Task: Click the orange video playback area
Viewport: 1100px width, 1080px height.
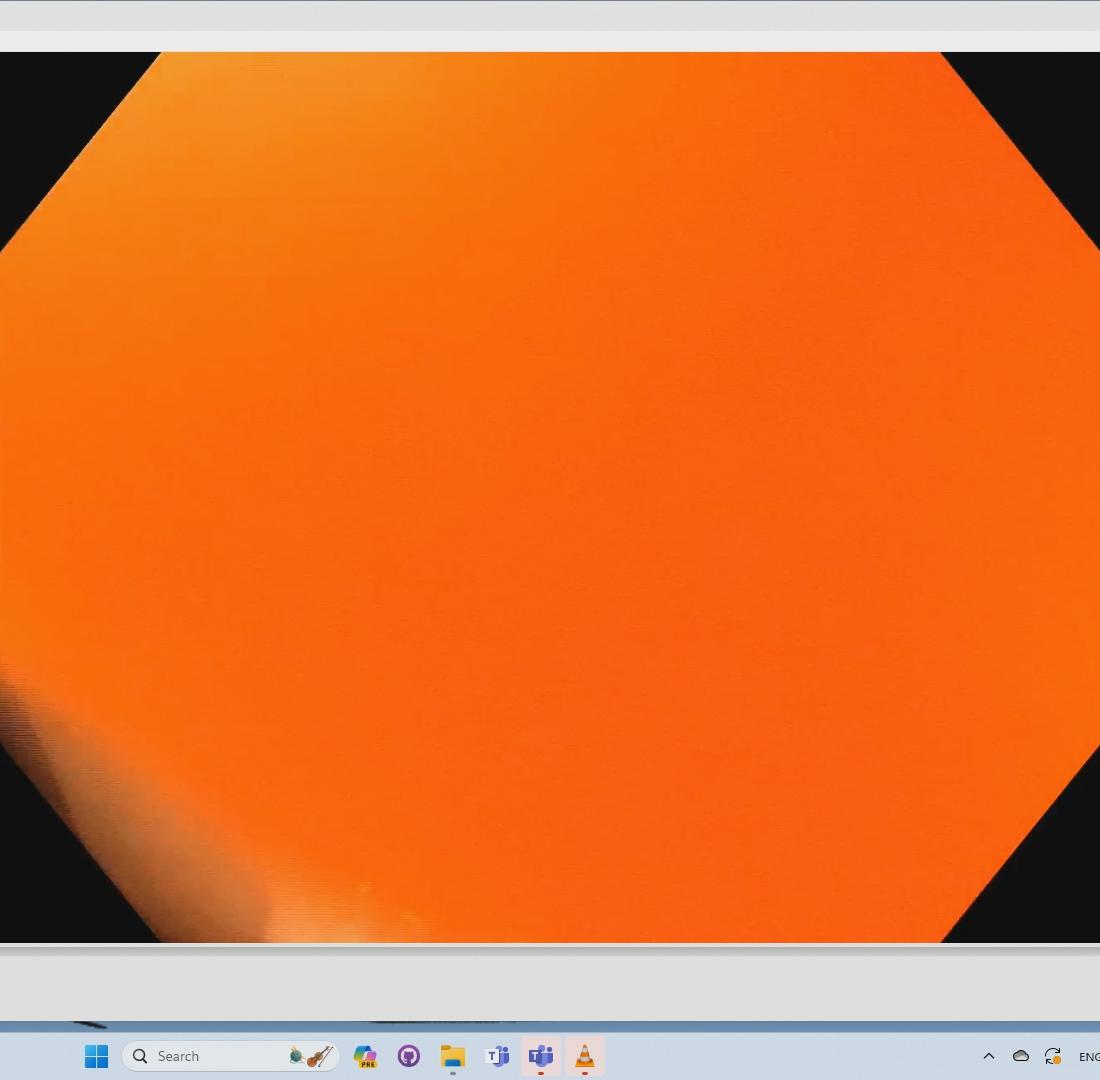Action: pos(550,497)
